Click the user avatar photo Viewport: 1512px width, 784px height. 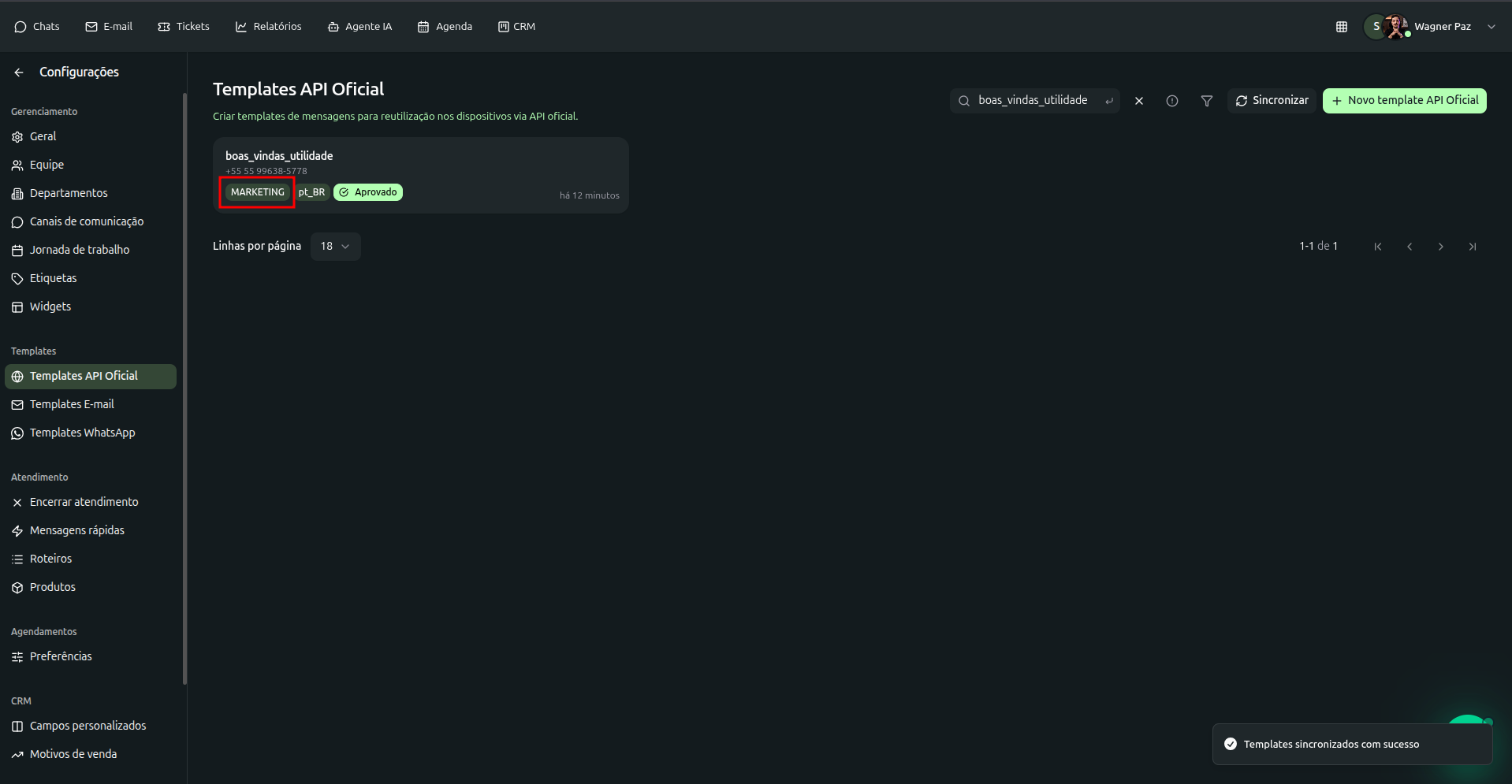[x=1395, y=27]
